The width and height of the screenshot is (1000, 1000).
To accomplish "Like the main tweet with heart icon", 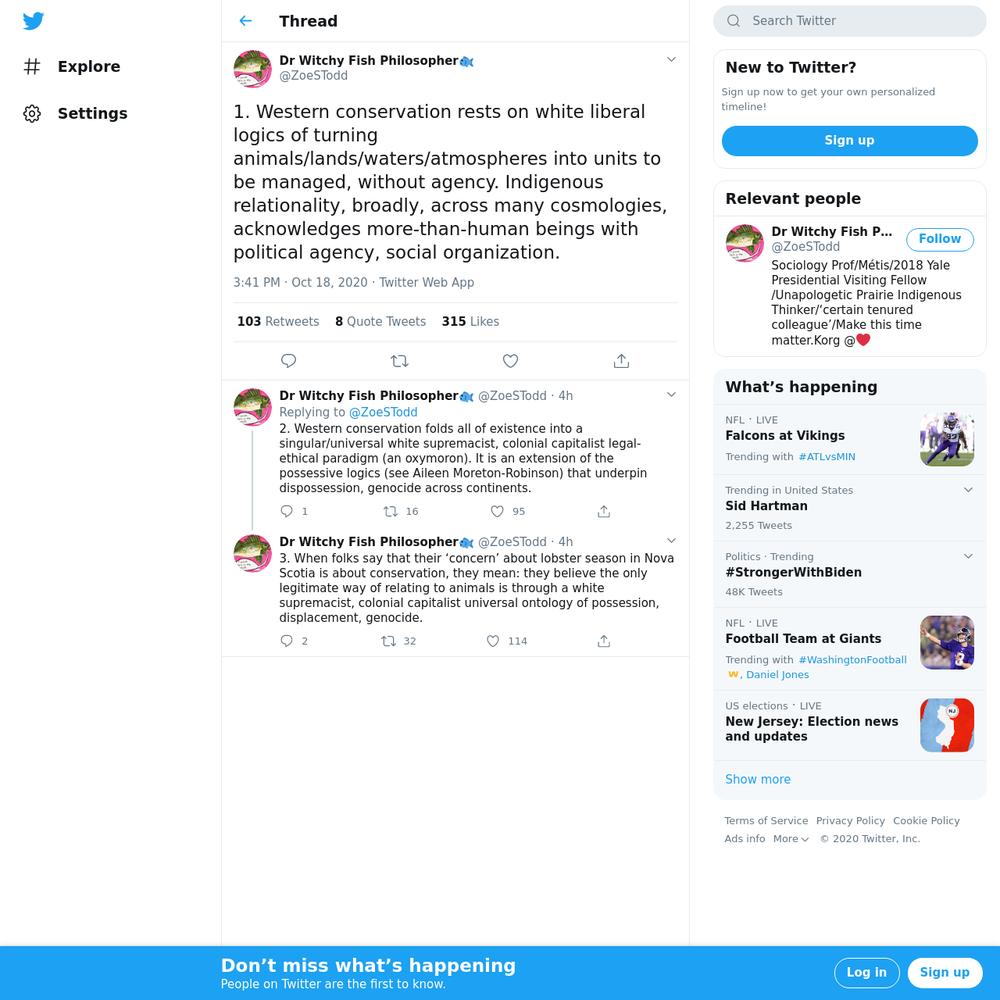I will (510, 361).
